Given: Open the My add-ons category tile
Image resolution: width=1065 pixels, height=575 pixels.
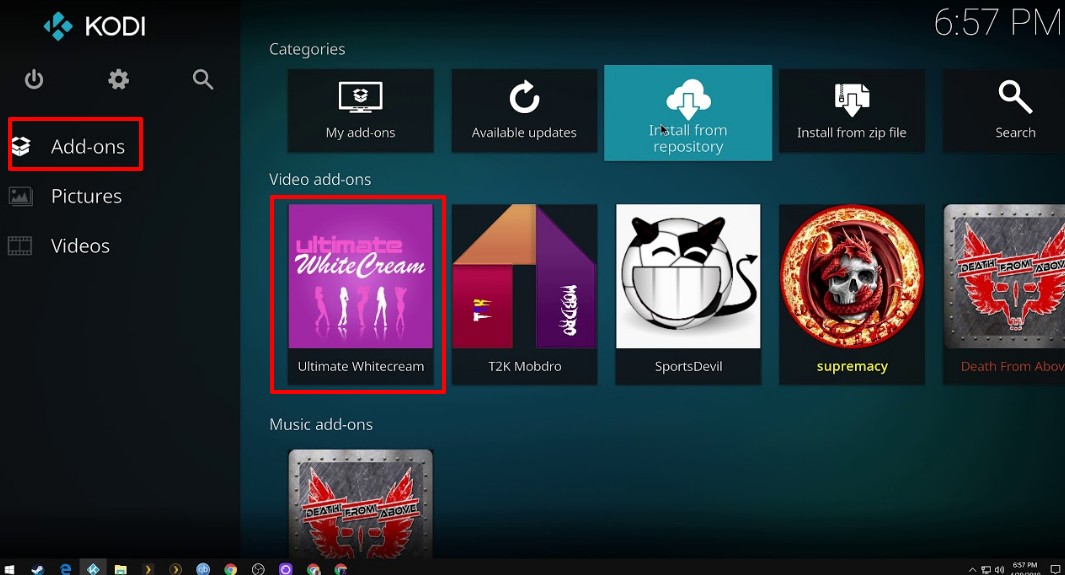Looking at the screenshot, I should point(360,111).
